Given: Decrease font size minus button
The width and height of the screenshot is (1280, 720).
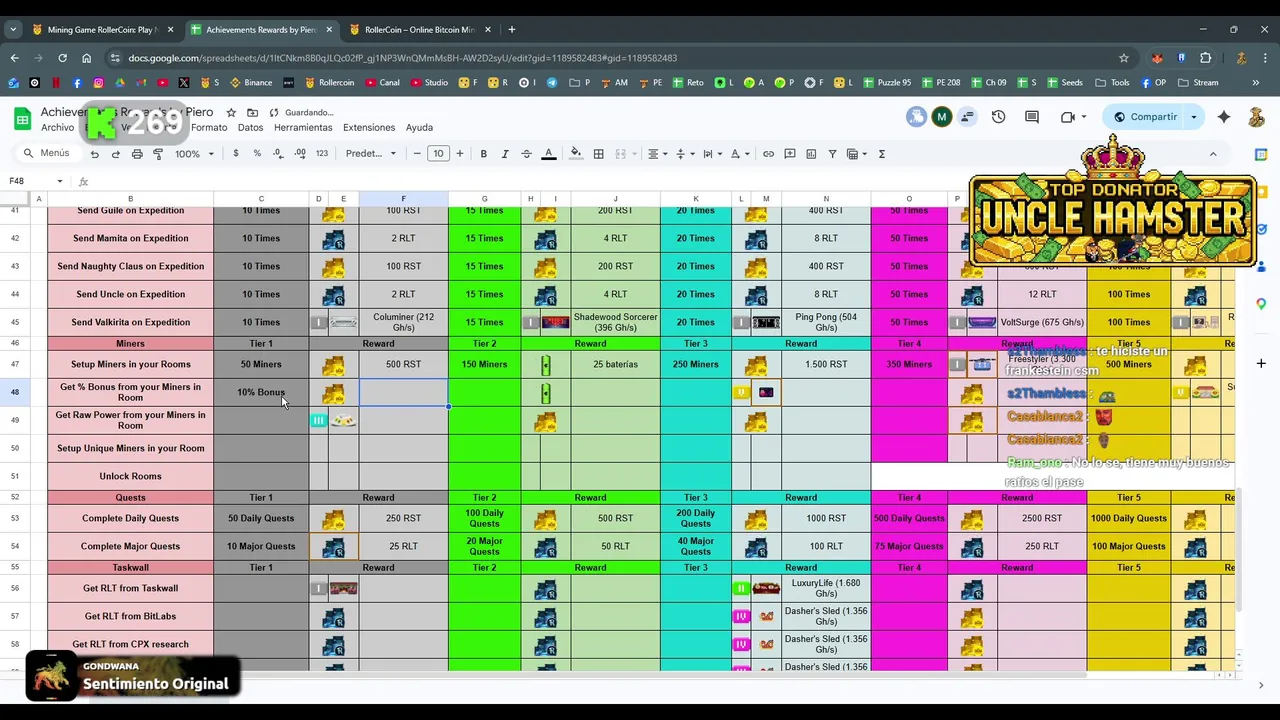Looking at the screenshot, I should tap(417, 154).
